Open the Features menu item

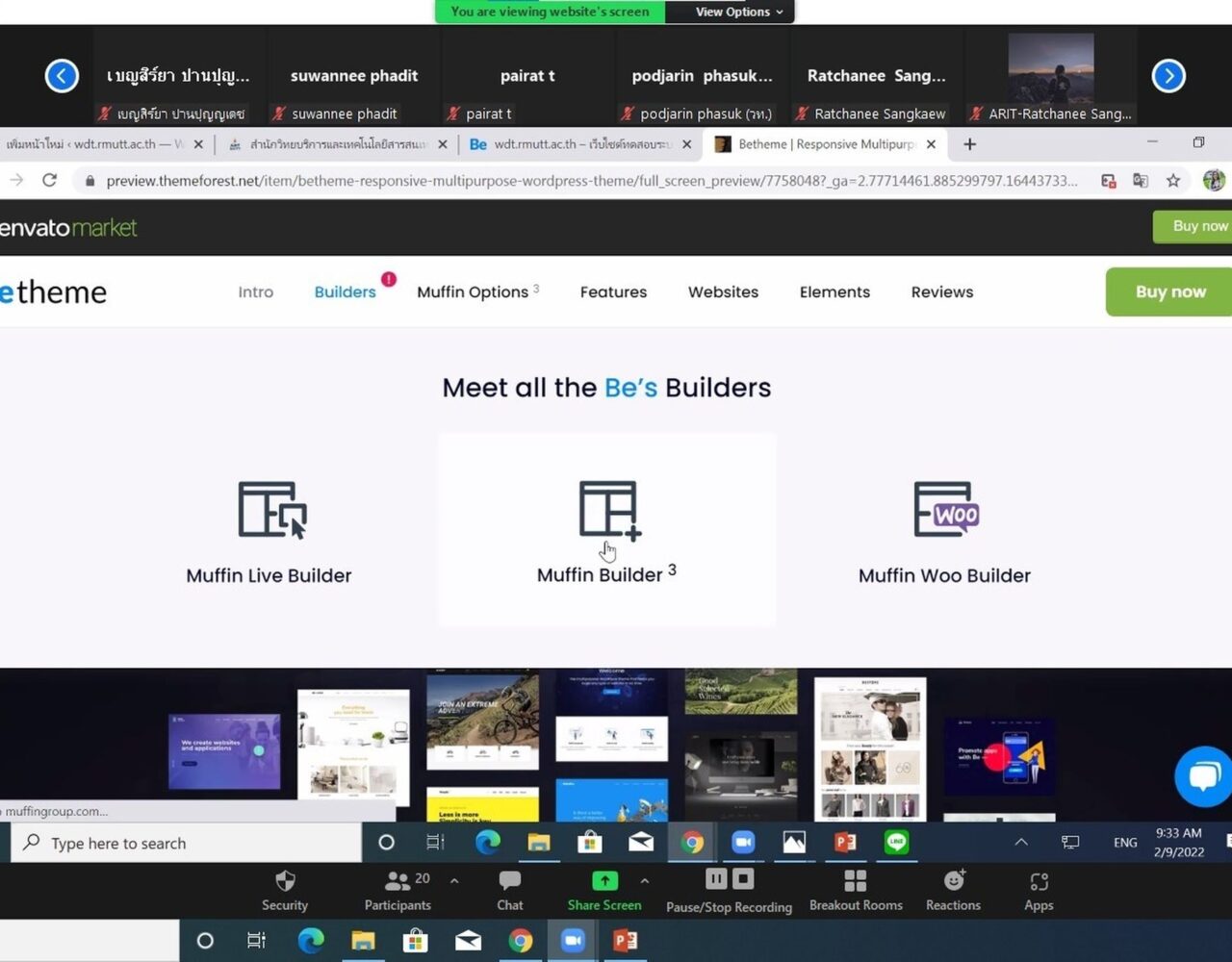(613, 291)
